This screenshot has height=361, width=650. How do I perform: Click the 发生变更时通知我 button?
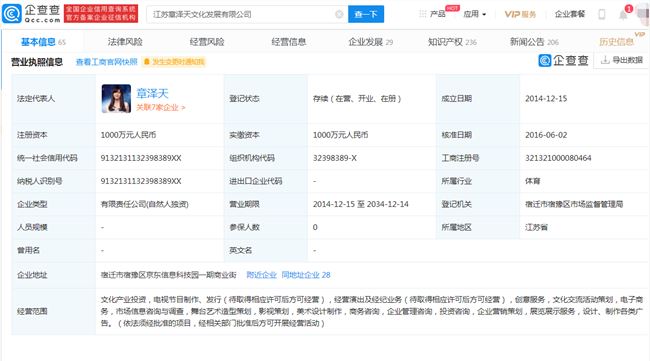point(174,62)
